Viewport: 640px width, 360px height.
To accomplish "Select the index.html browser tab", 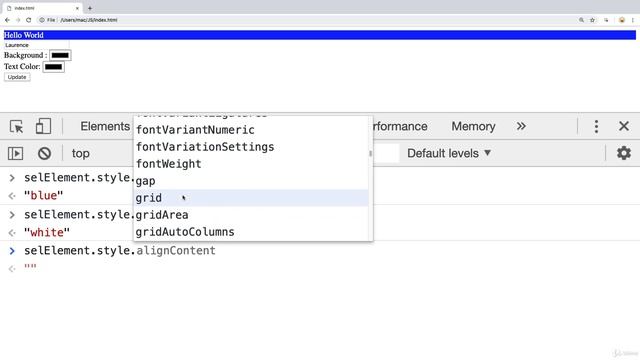I will coord(42,8).
